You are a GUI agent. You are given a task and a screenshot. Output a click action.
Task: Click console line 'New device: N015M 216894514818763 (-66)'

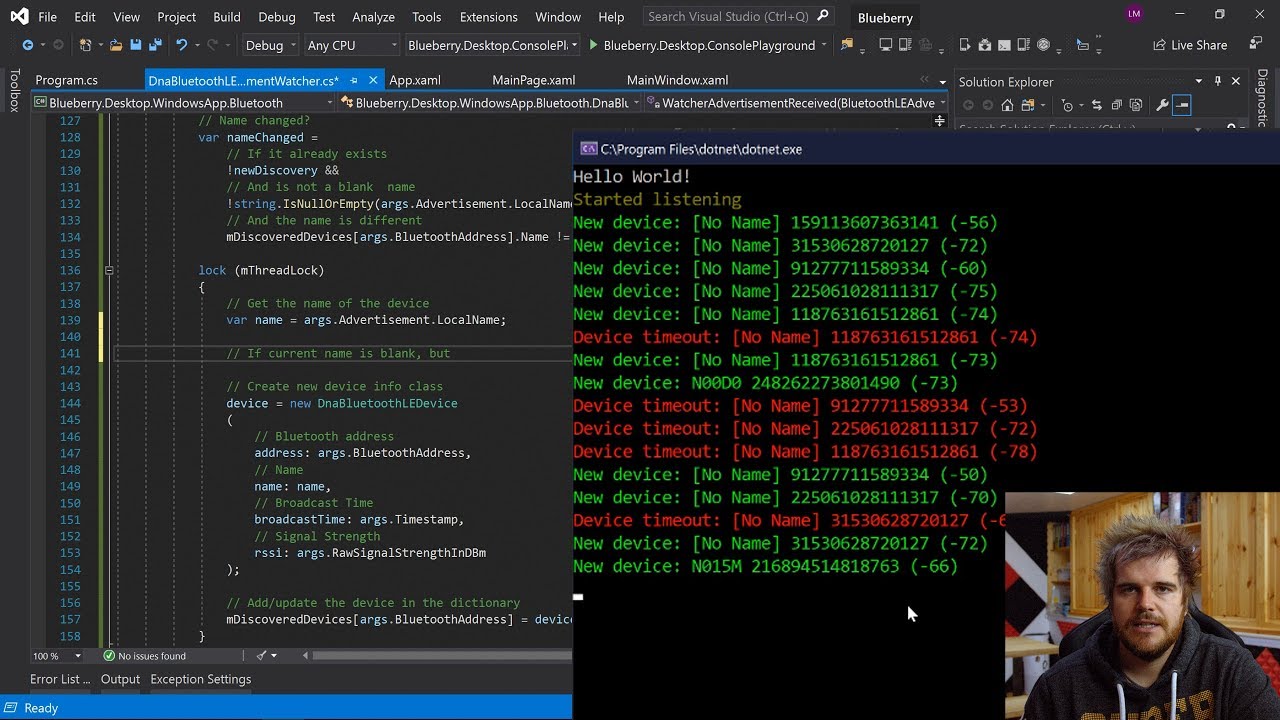pos(765,566)
